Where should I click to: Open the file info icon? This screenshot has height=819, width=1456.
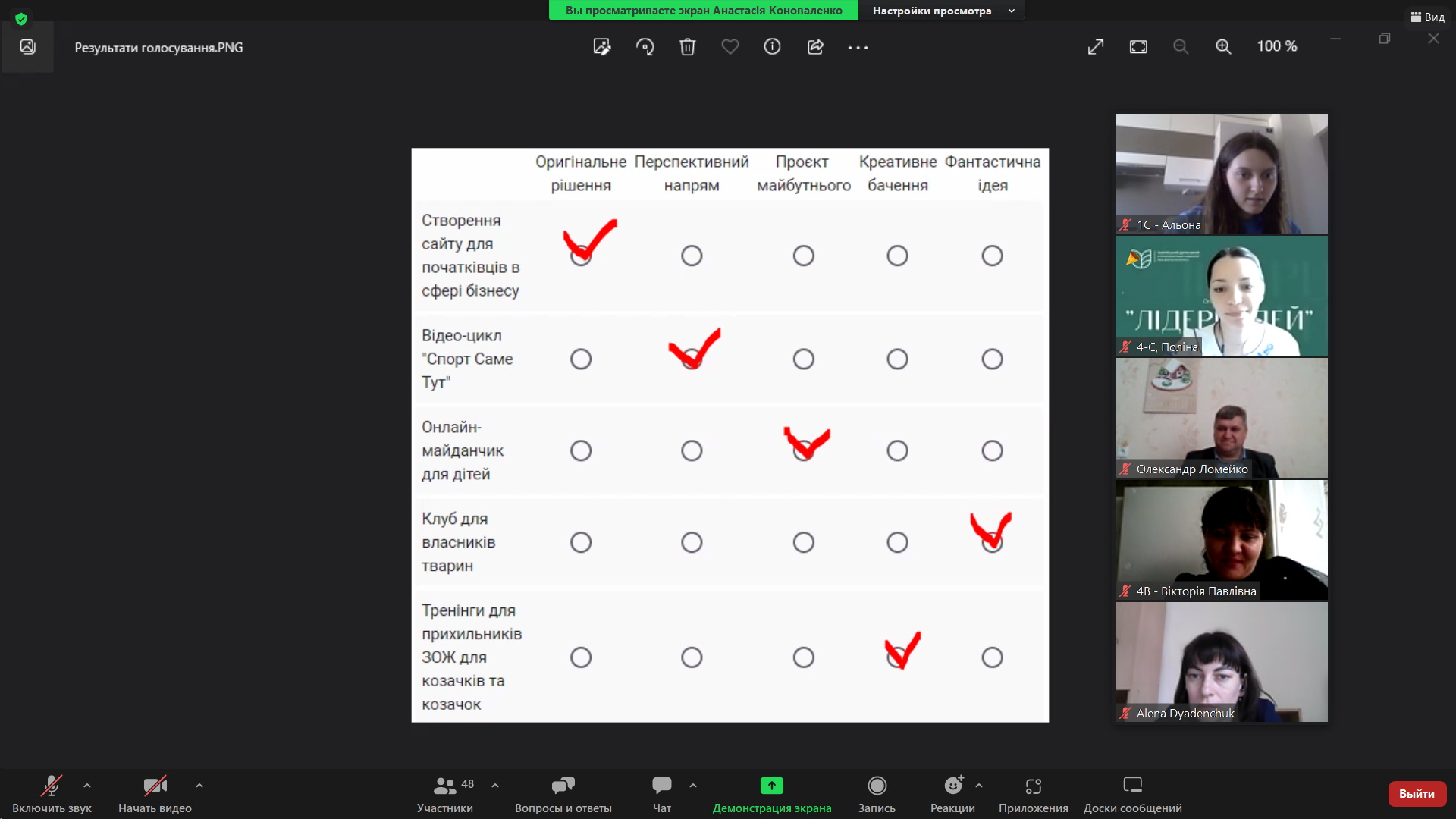tap(772, 47)
